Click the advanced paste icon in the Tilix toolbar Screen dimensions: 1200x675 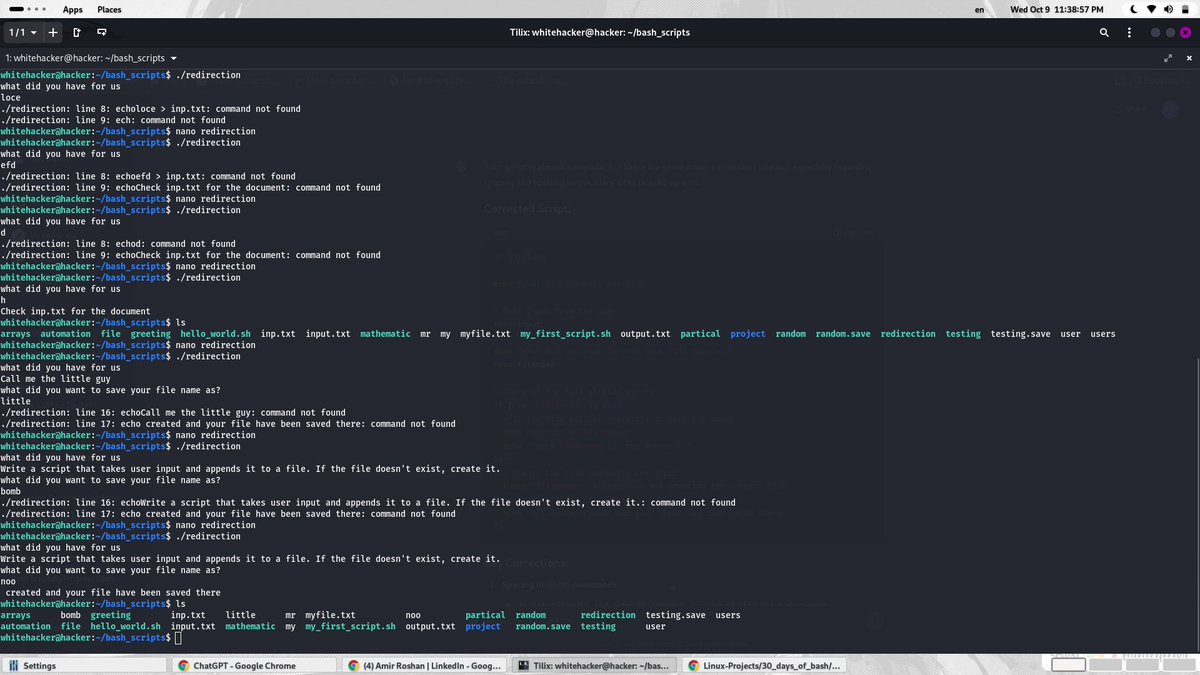click(x=102, y=32)
